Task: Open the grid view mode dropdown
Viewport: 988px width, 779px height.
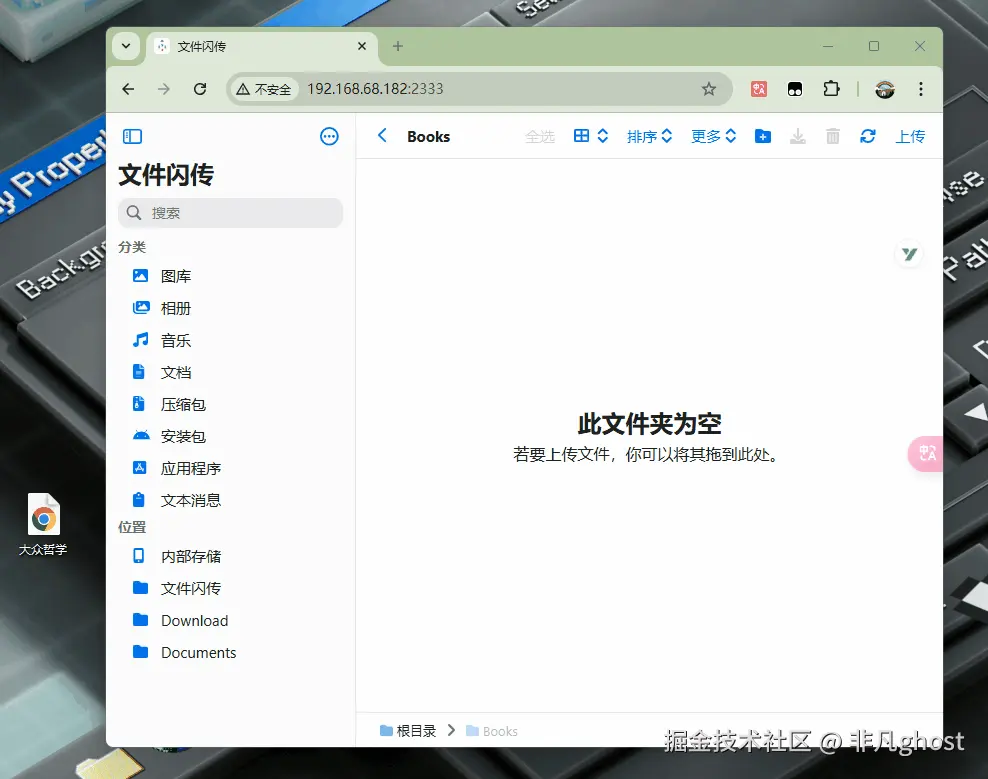Action: pos(590,136)
